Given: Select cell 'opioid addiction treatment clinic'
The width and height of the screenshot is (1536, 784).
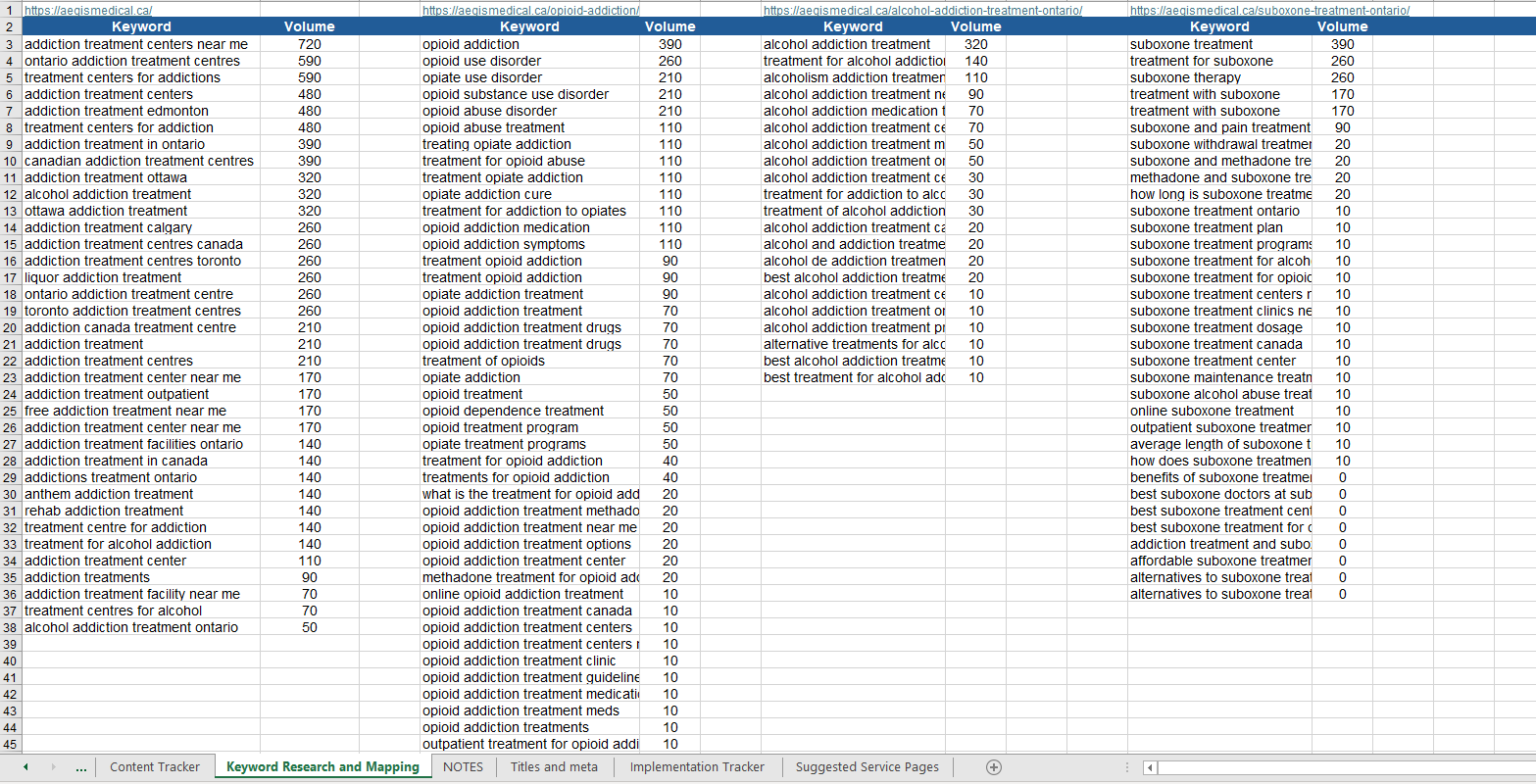Looking at the screenshot, I should [x=529, y=661].
